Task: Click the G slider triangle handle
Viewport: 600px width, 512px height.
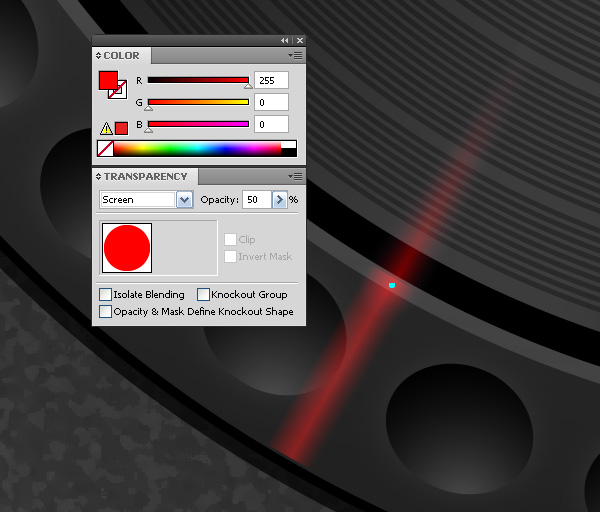Action: (x=148, y=108)
